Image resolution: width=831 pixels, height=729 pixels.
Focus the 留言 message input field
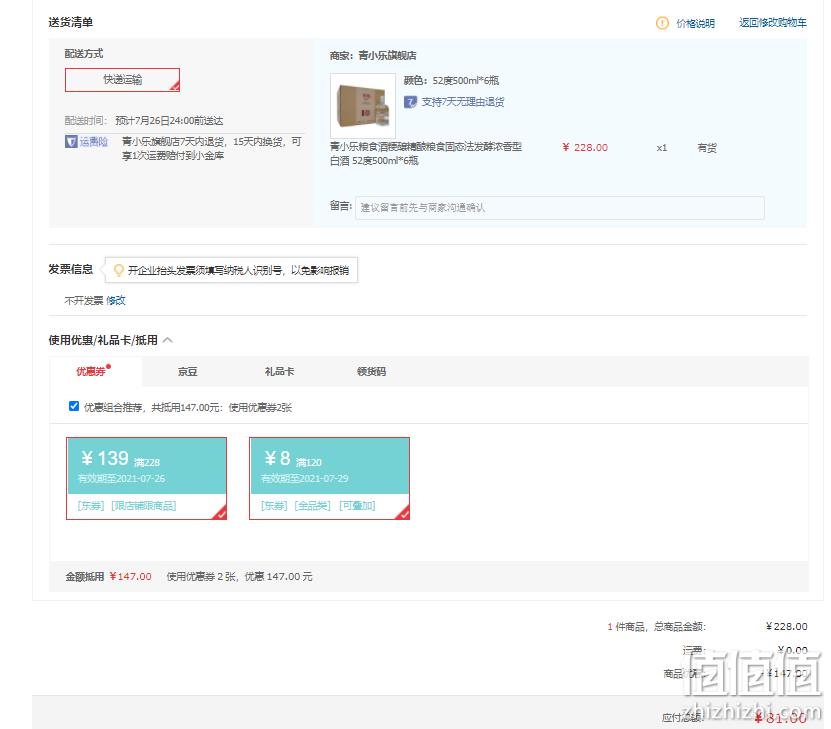pos(560,208)
